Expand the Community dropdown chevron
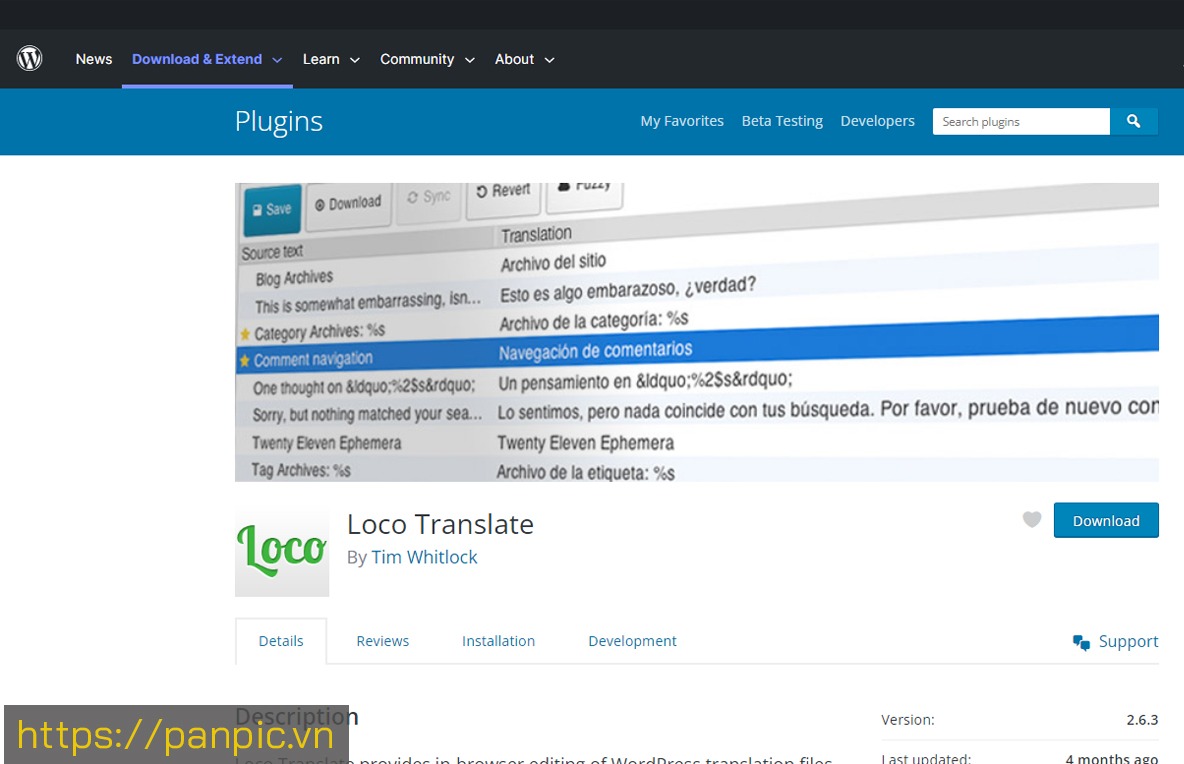The height and width of the screenshot is (764, 1184). pos(470,60)
